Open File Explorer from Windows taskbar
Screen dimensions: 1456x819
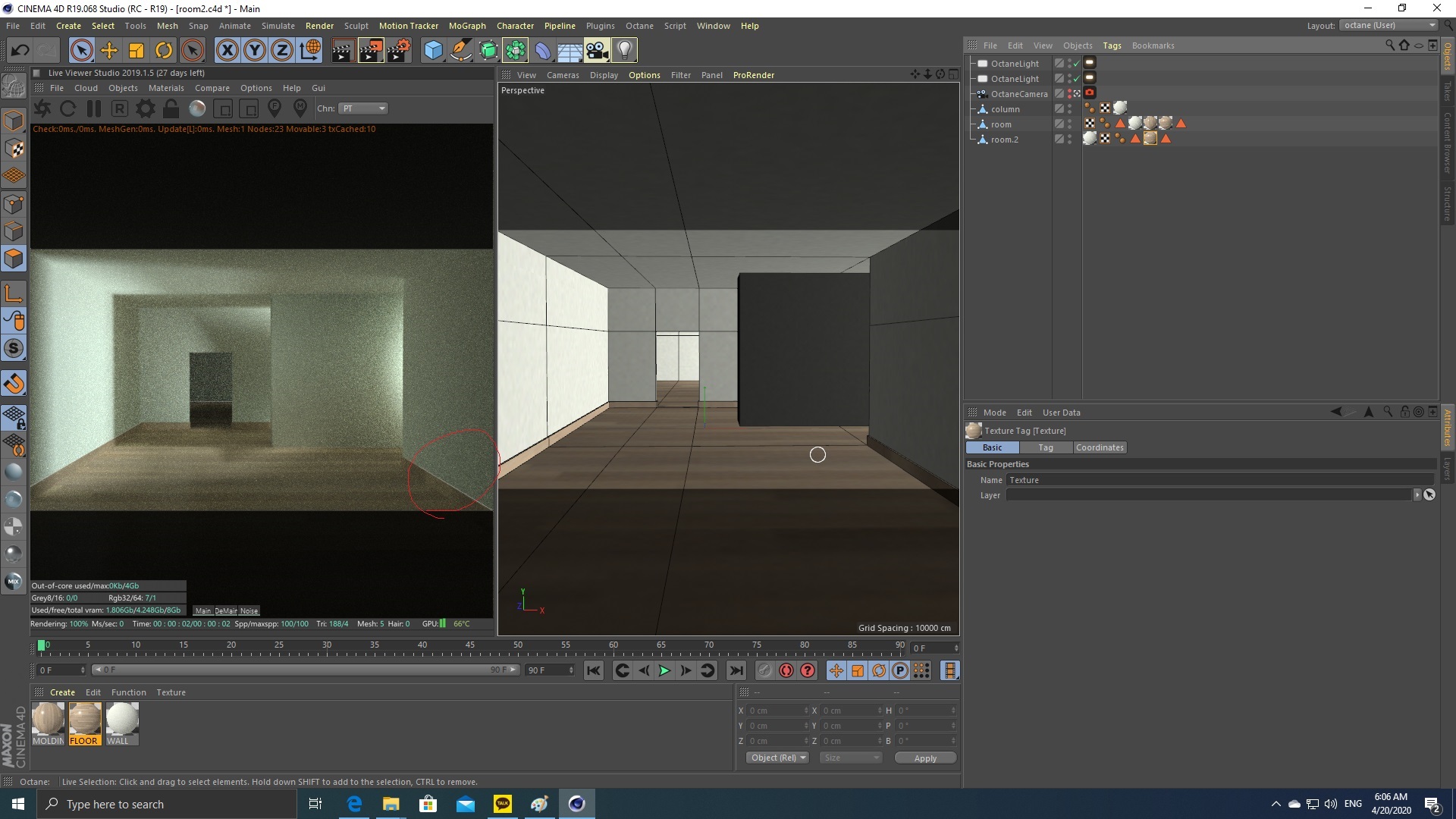pyautogui.click(x=391, y=804)
